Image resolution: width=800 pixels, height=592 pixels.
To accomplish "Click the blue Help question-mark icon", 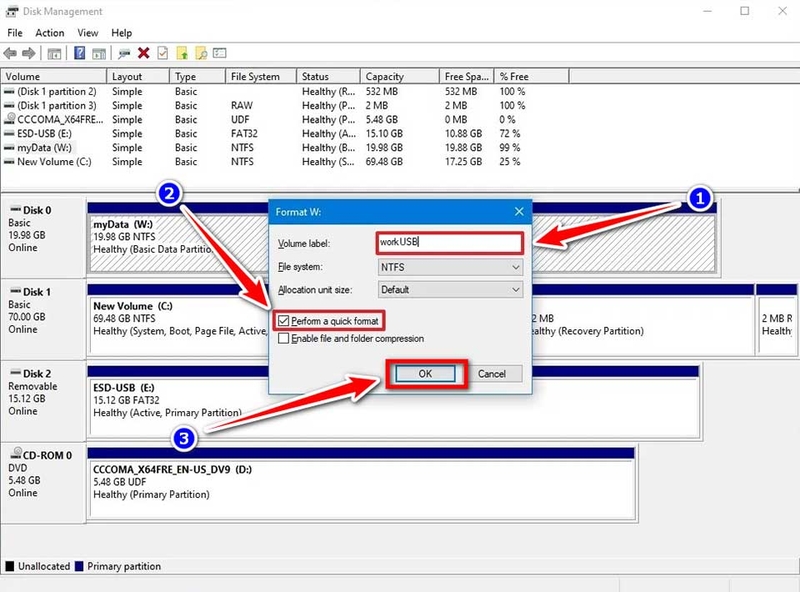I will coord(80,53).
